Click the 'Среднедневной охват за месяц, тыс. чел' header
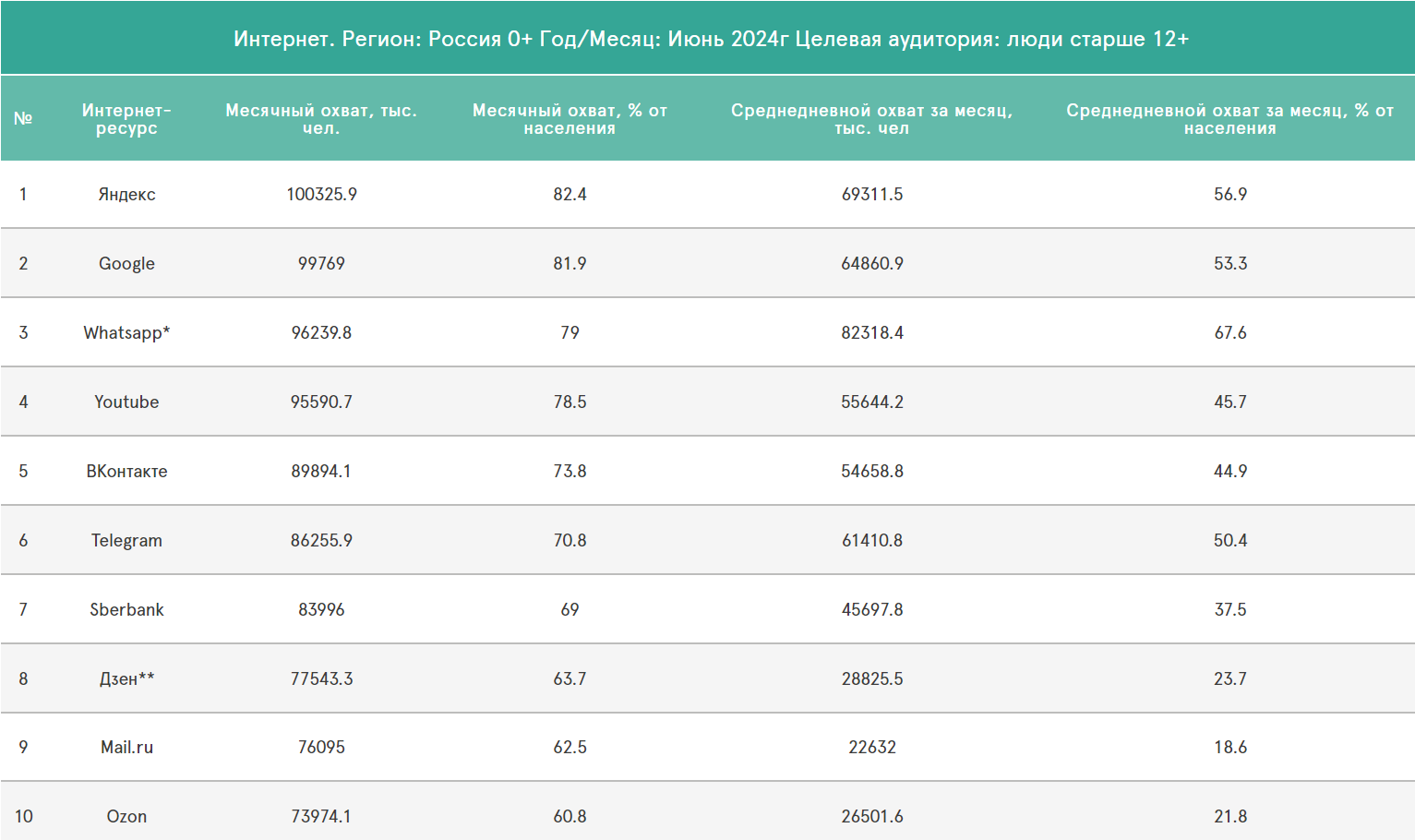1415x840 pixels. point(872,119)
